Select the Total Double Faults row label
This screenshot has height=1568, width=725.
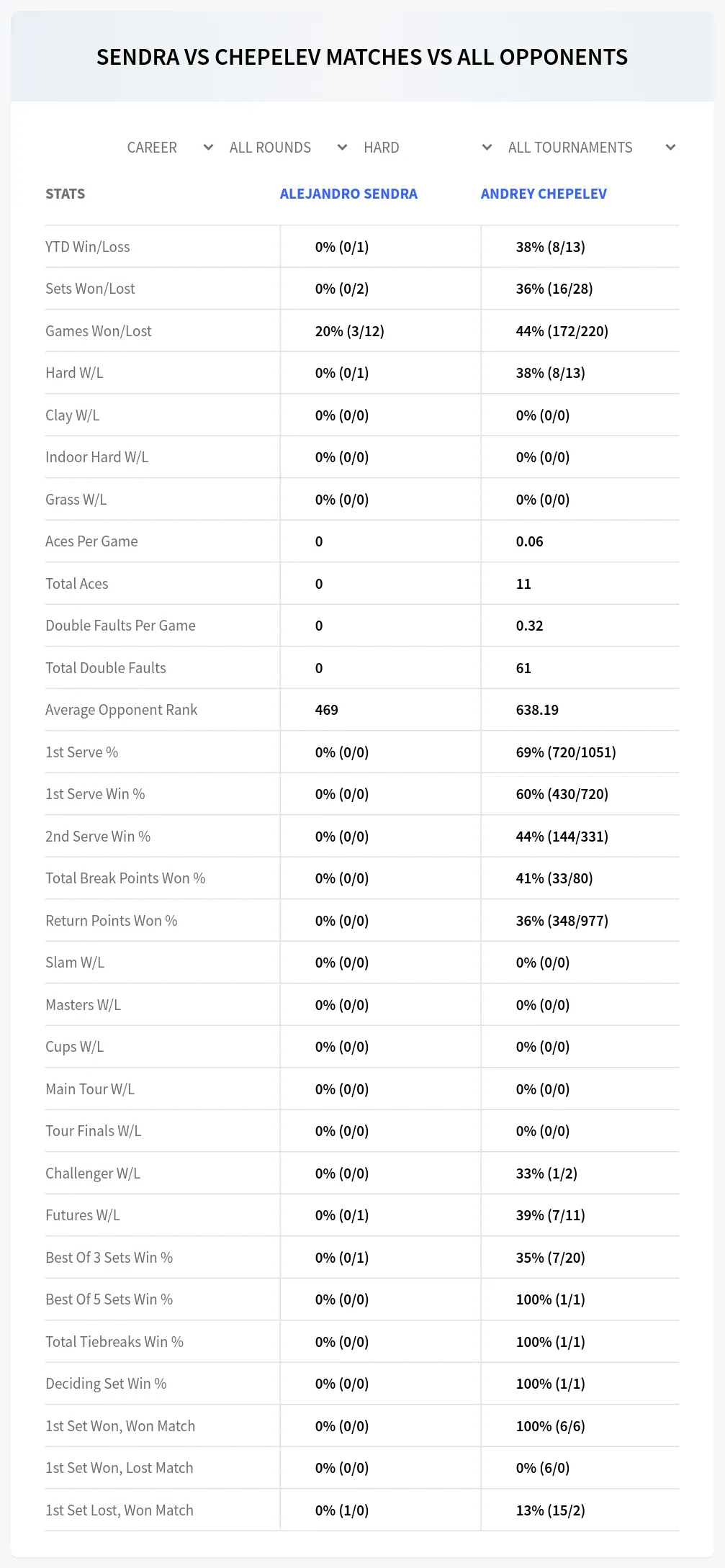coord(106,668)
